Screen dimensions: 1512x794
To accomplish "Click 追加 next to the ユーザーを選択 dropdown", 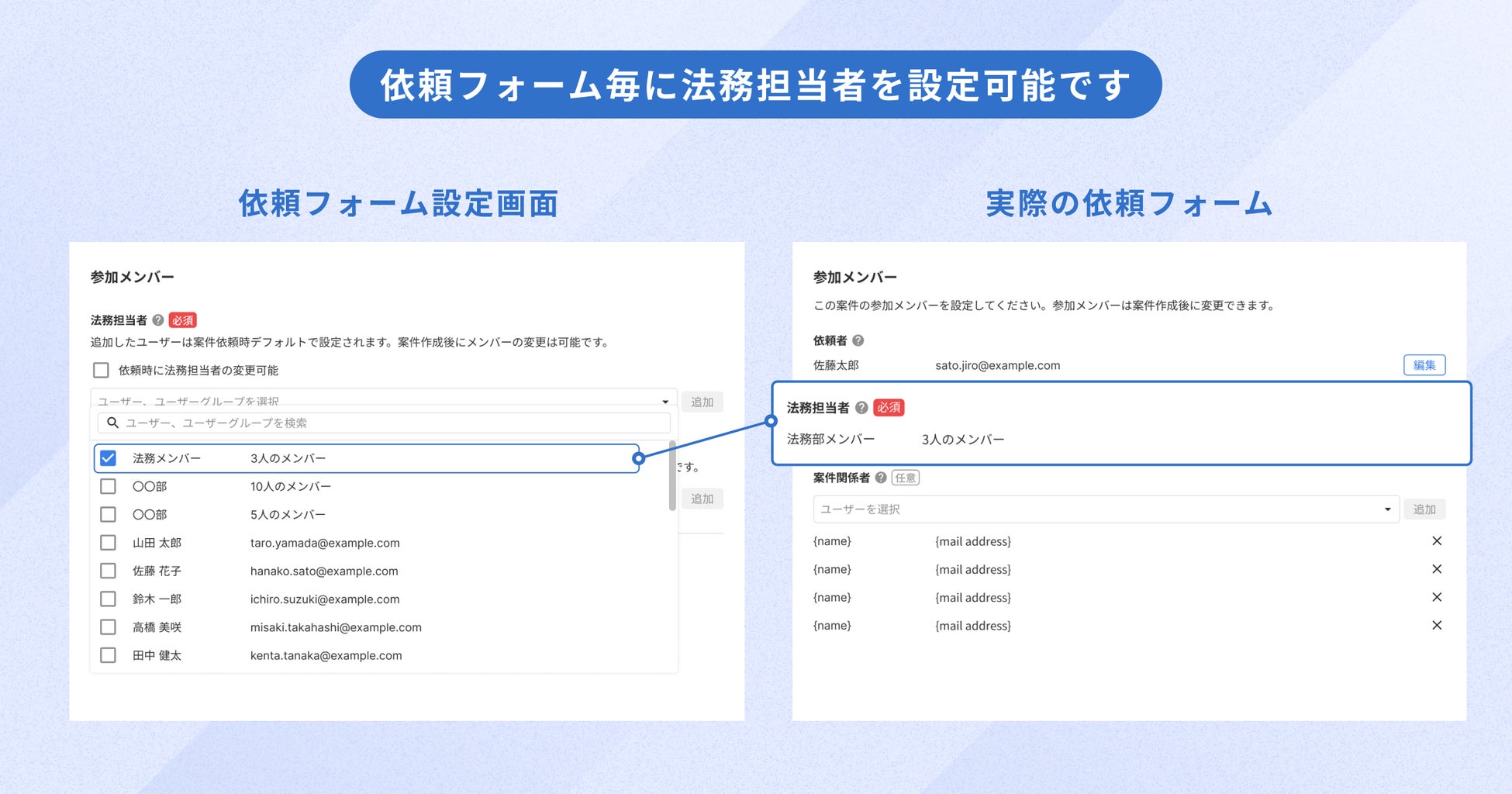I will click(1424, 509).
